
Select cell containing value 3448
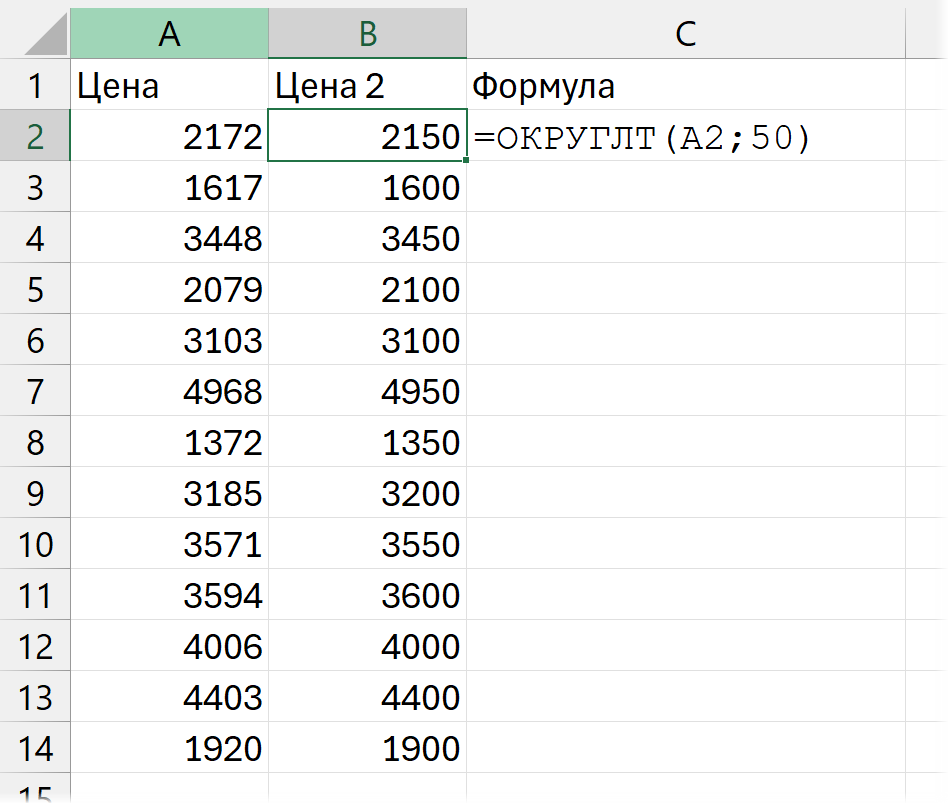169,239
